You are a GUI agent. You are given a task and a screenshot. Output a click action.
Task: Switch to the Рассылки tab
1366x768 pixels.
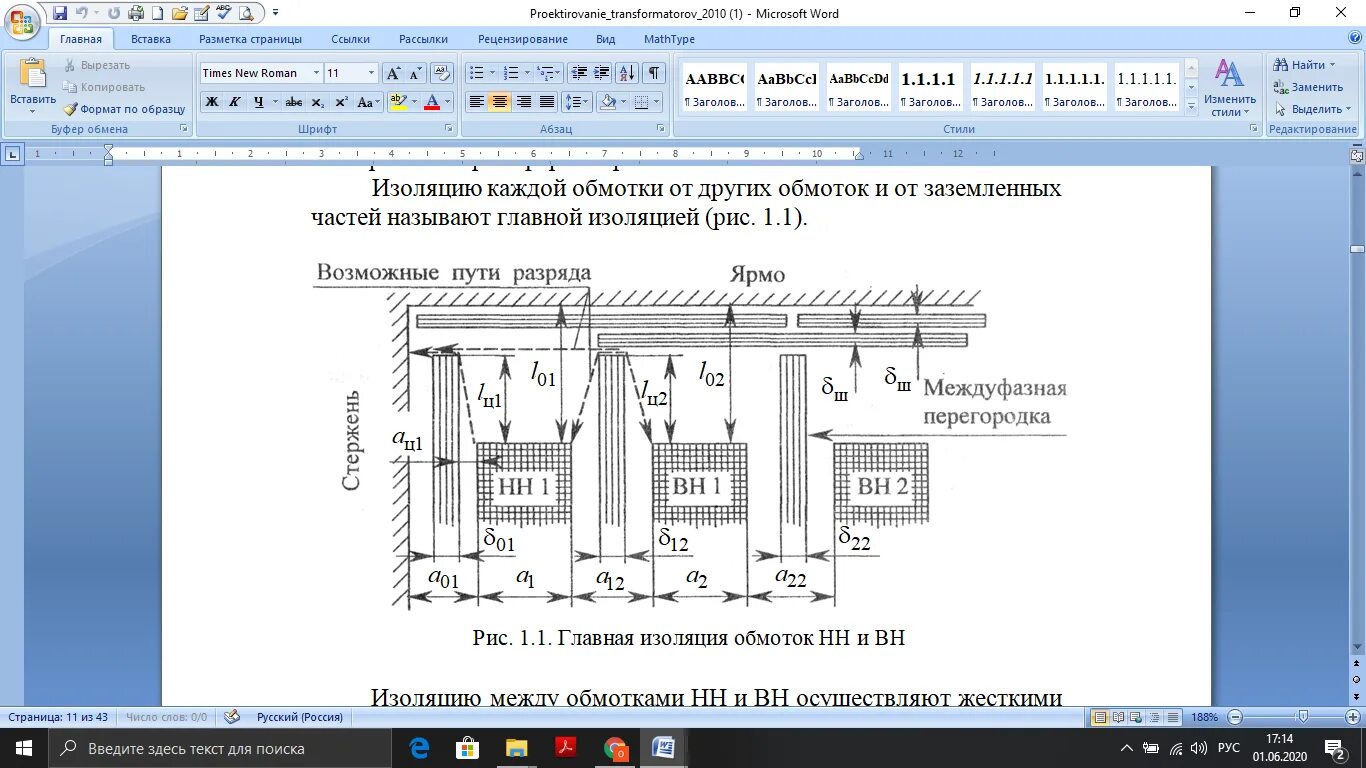point(423,39)
